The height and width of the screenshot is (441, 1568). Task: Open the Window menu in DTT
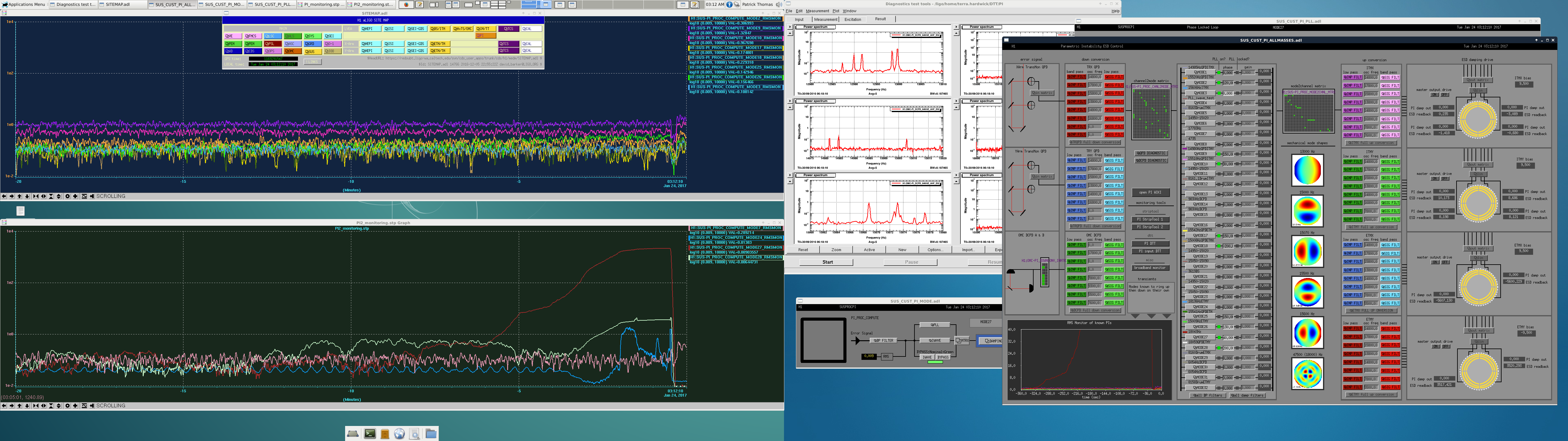(x=849, y=11)
